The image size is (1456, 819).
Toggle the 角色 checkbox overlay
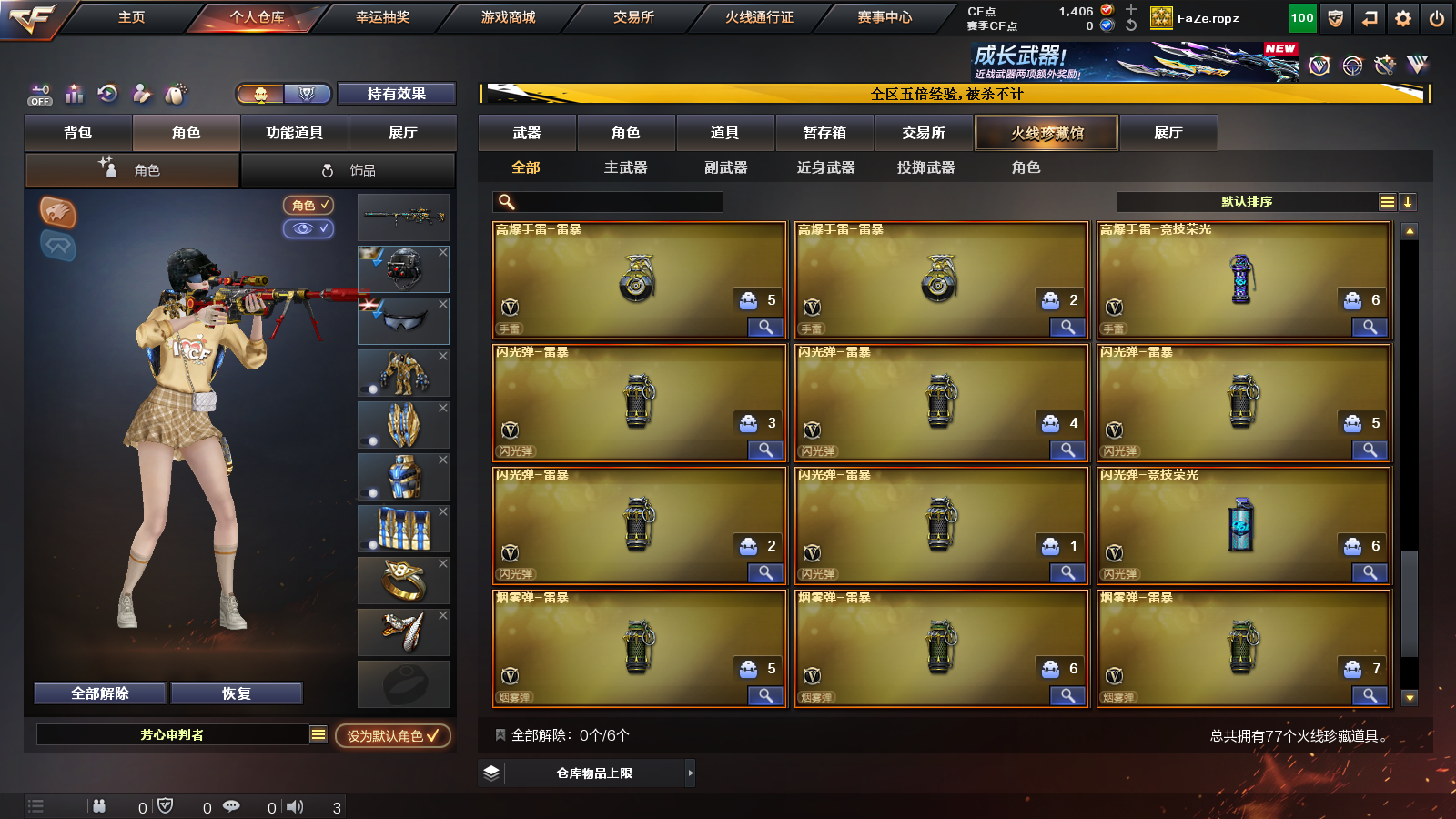308,206
